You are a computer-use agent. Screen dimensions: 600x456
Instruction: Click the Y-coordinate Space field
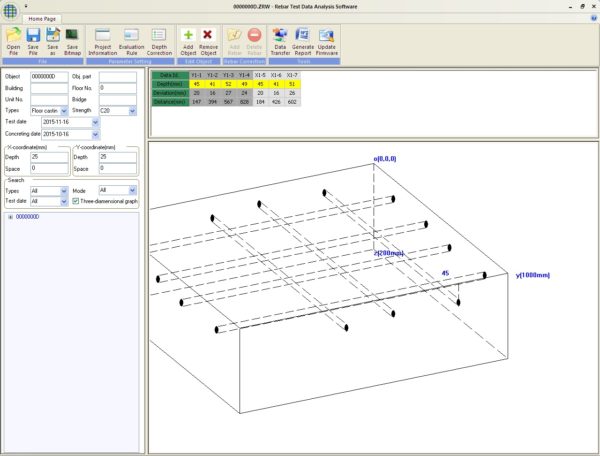(x=117, y=168)
